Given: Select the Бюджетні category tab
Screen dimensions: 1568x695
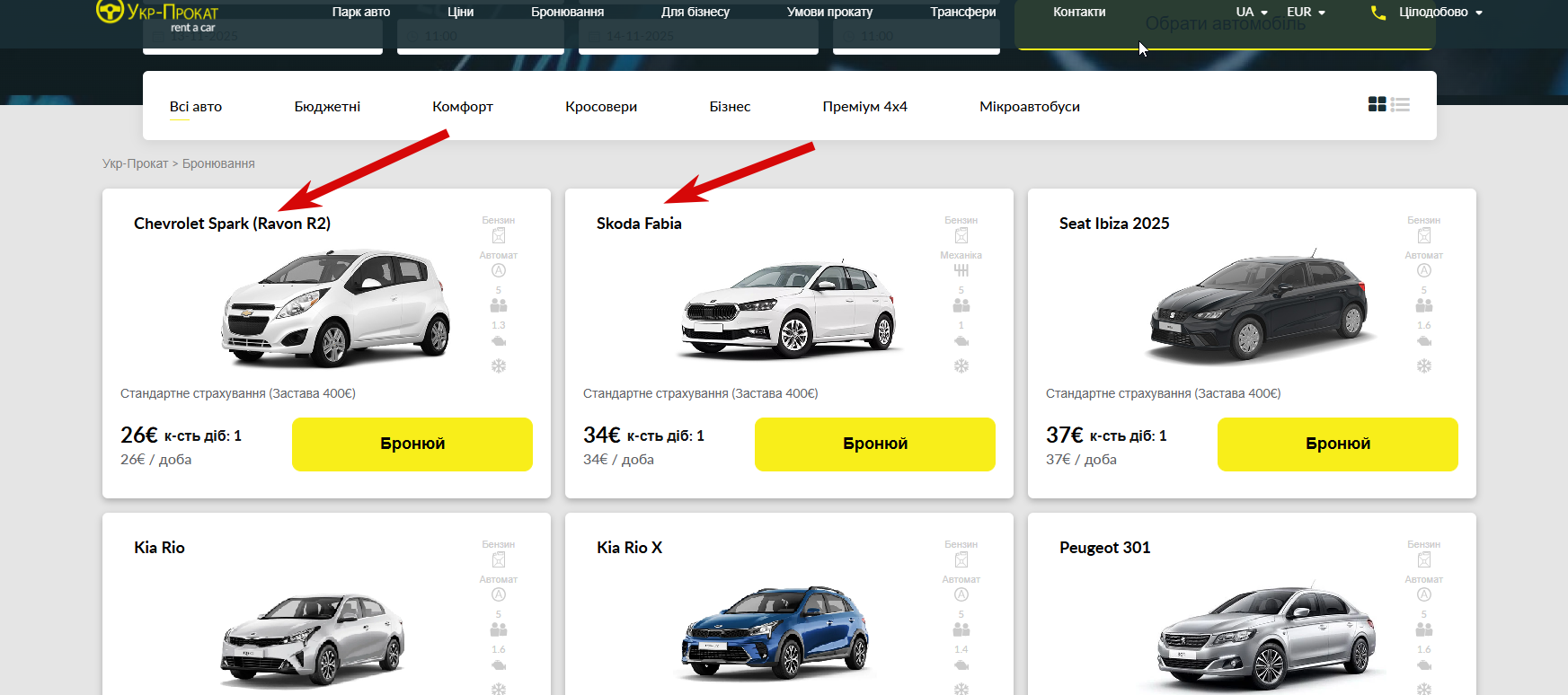Looking at the screenshot, I should [327, 106].
